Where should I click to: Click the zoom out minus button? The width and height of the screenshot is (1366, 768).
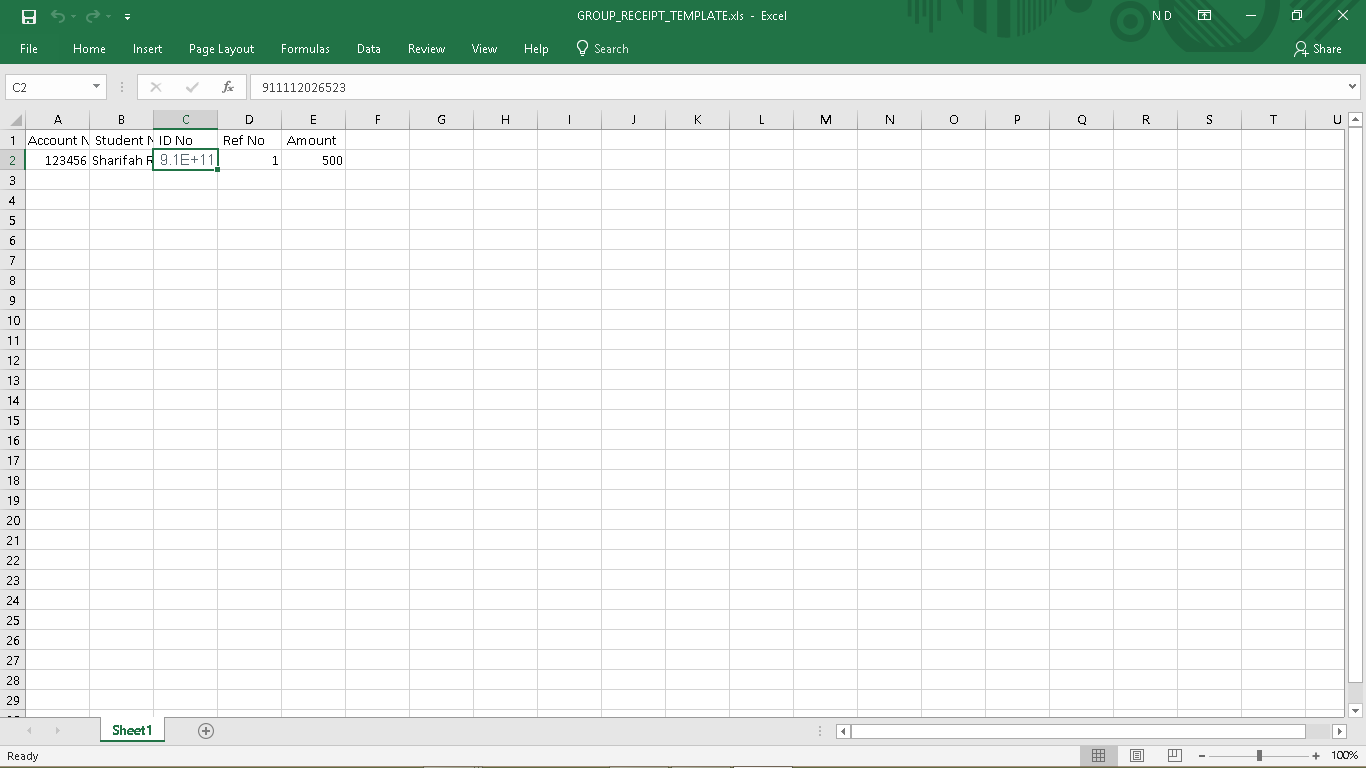click(1202, 756)
